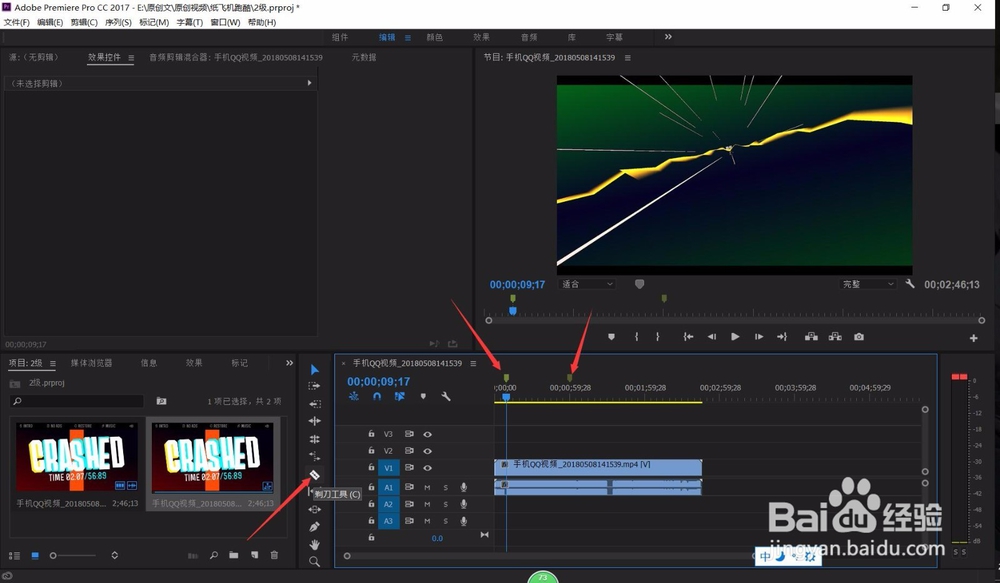Click Mark Out in Program monitor
1000x583 pixels.
(x=658, y=337)
